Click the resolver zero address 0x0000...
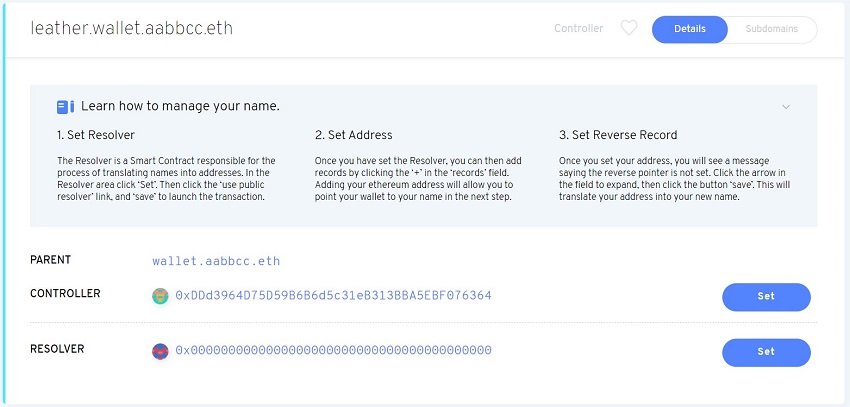Image resolution: width=850 pixels, height=407 pixels. click(333, 351)
